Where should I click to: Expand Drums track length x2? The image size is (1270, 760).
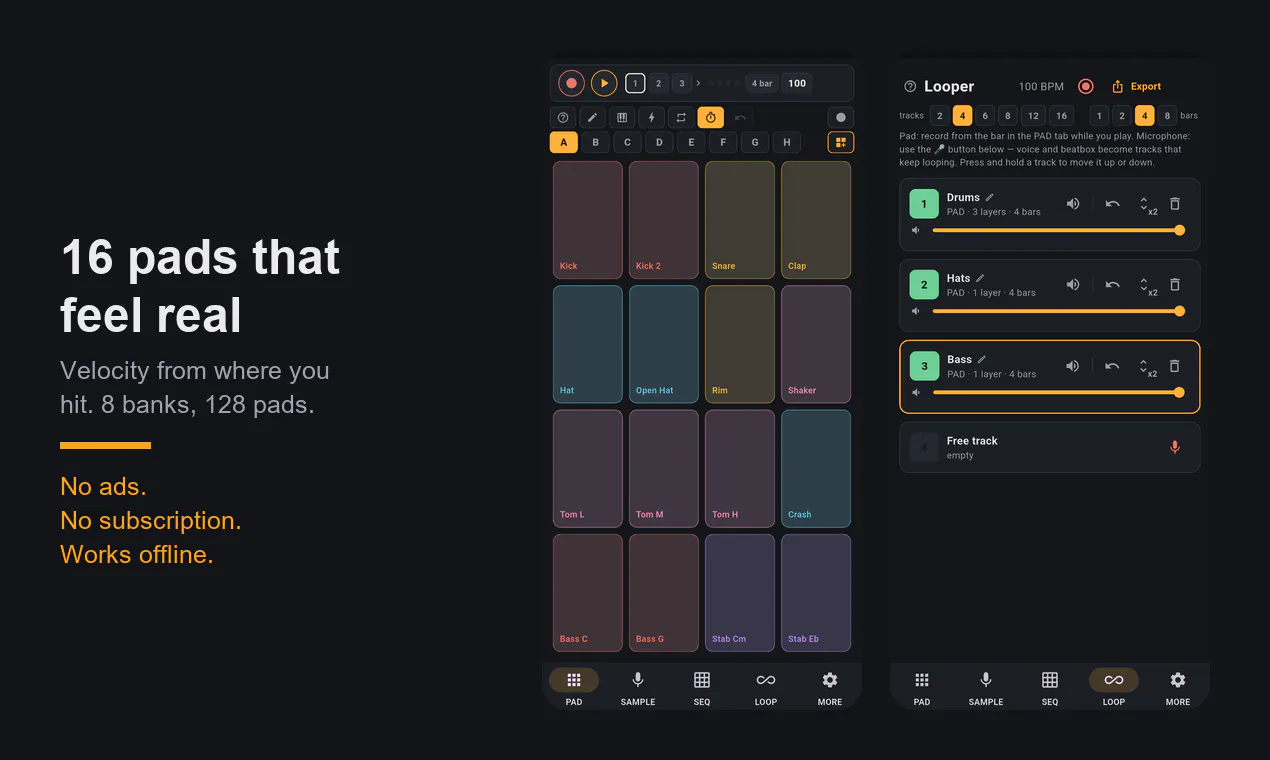point(1148,205)
